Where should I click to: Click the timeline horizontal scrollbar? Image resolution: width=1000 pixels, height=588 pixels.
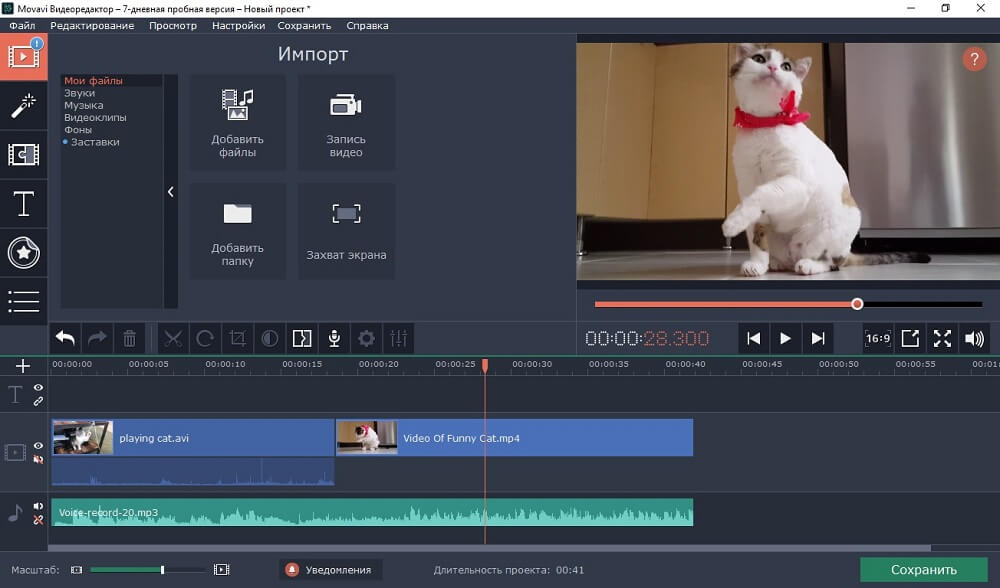click(489, 548)
